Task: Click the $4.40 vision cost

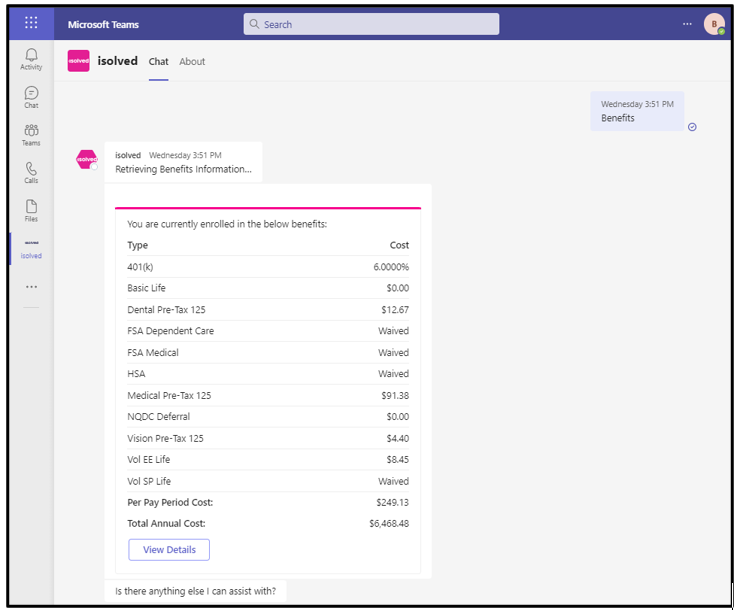Action: pos(398,438)
